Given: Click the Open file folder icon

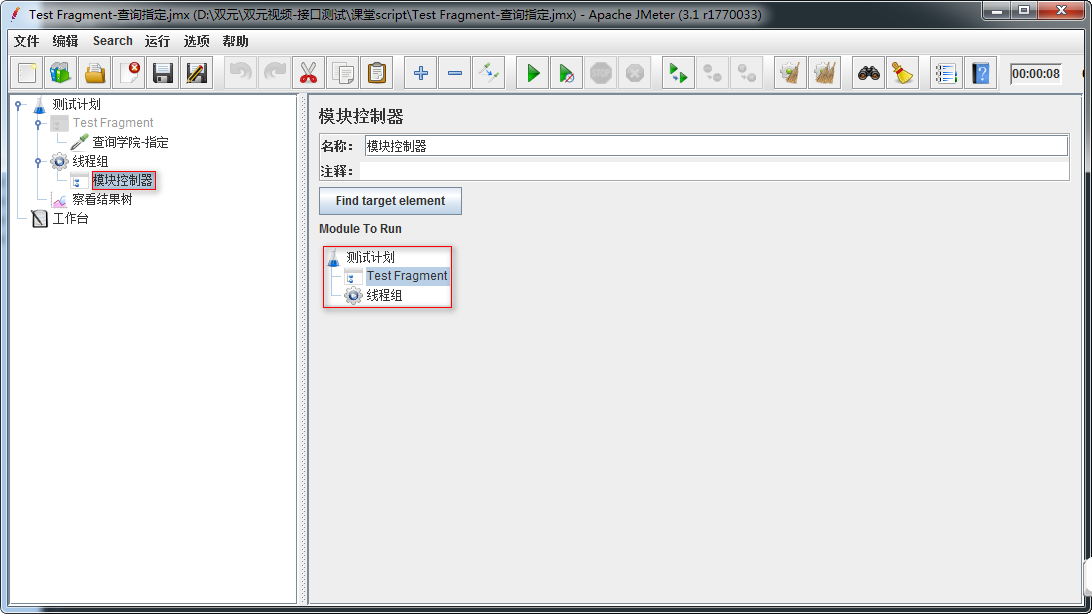Looking at the screenshot, I should click(95, 73).
